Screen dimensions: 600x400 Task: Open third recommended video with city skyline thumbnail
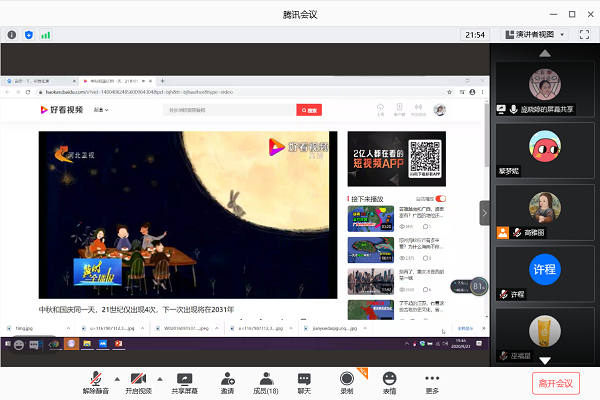(x=371, y=281)
